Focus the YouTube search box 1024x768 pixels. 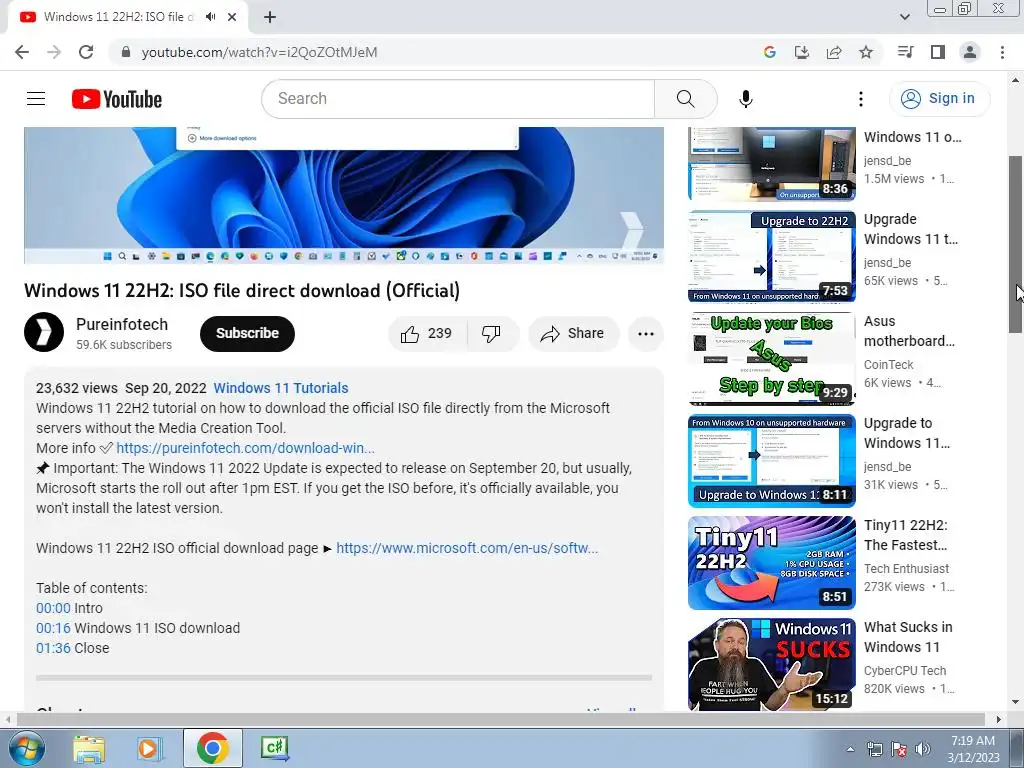coord(458,99)
